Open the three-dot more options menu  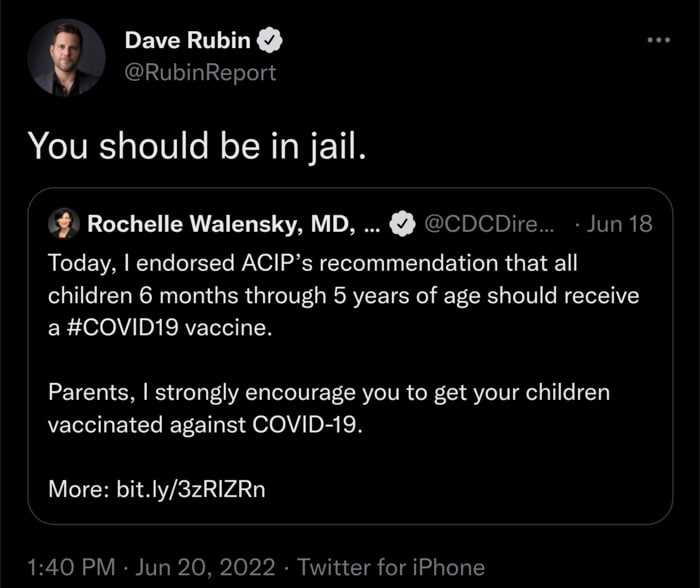point(657,40)
